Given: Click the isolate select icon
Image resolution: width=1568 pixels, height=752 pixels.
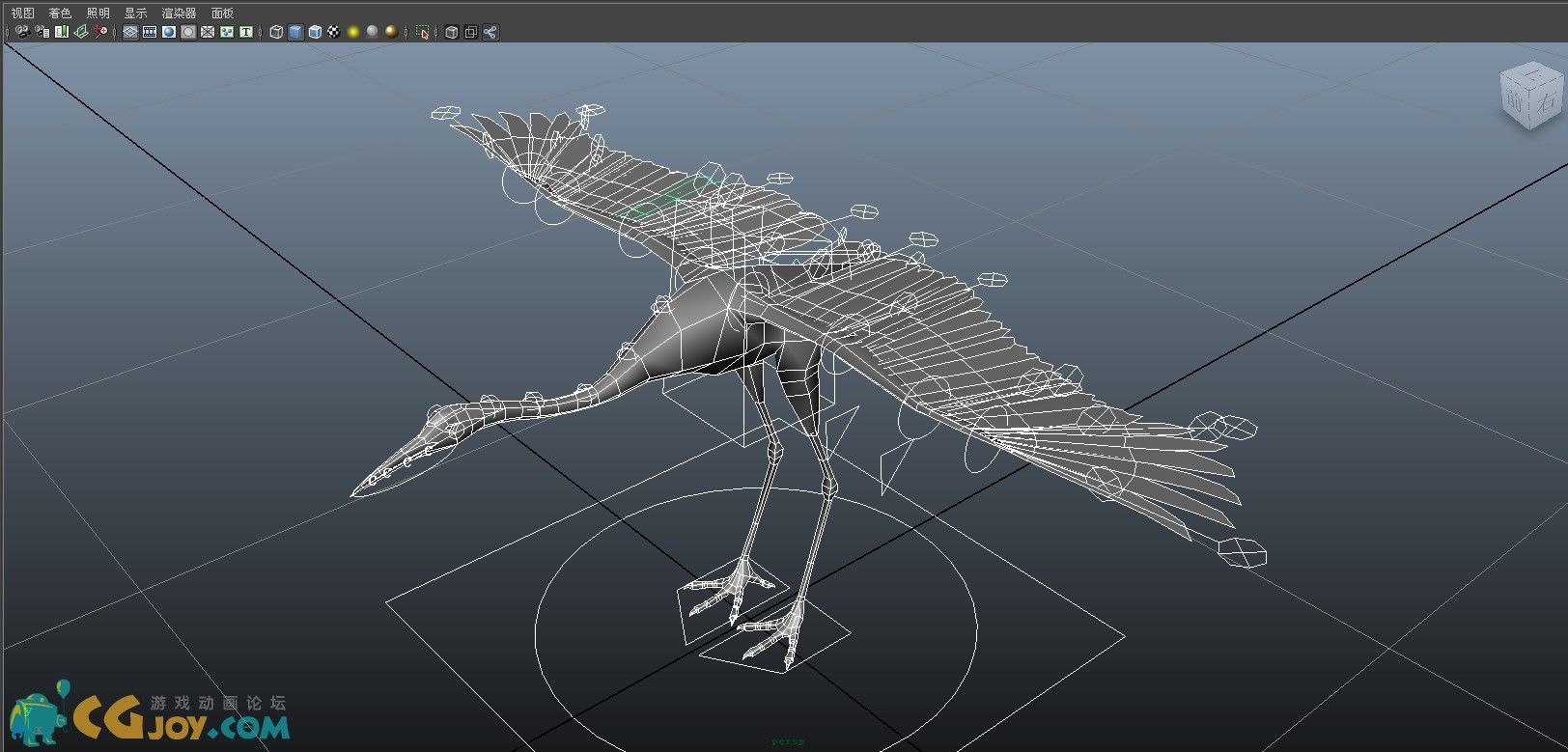Looking at the screenshot, I should (423, 32).
